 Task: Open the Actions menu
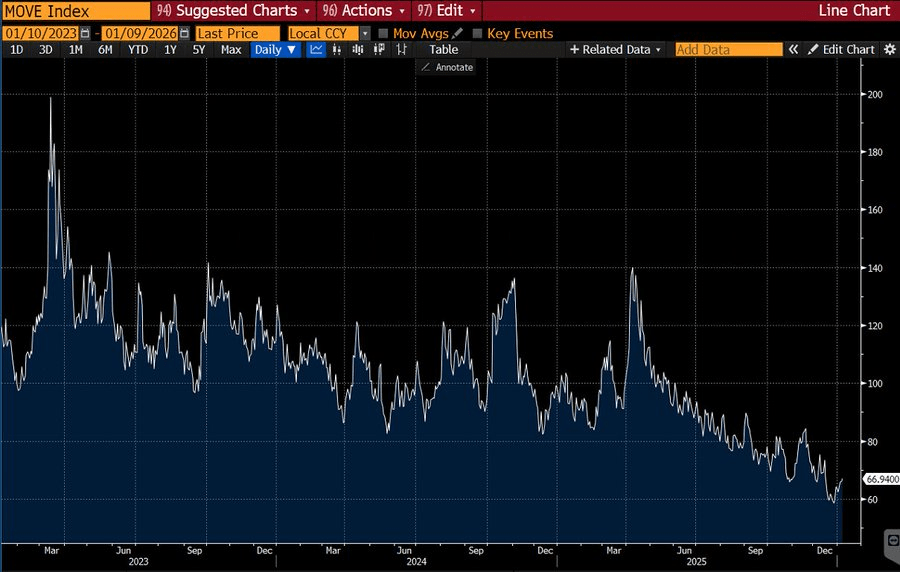coord(363,10)
